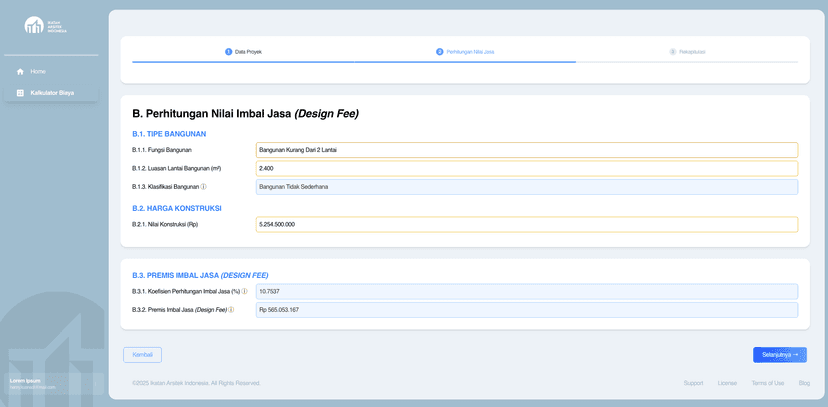828x407 pixels.
Task: Click the Home house icon
Action: 21,72
